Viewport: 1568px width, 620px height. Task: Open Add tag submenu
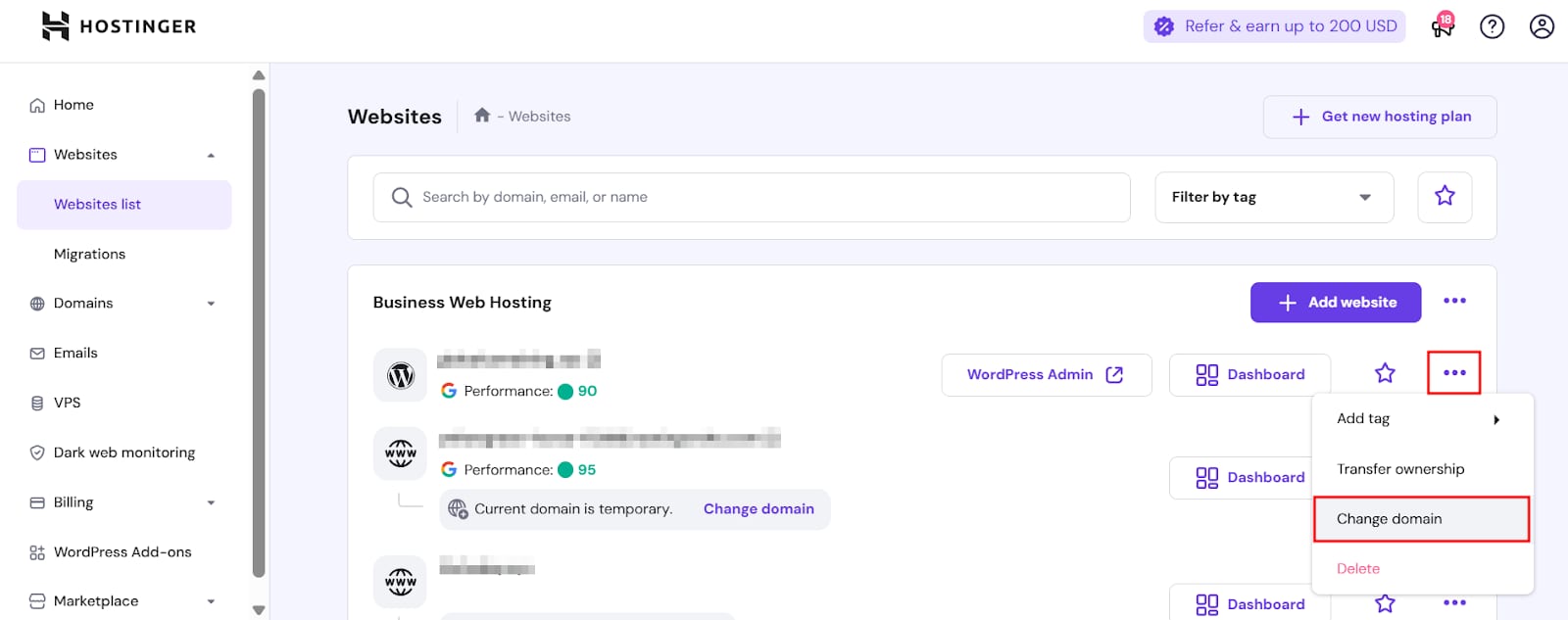pos(1421,419)
